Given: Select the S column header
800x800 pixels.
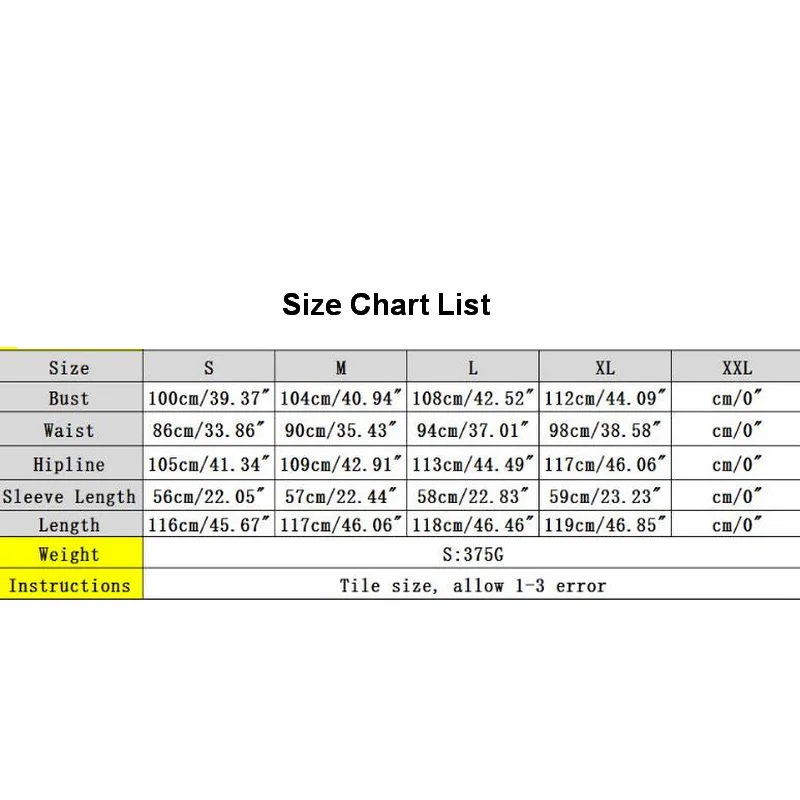Looking at the screenshot, I should (x=209, y=366).
